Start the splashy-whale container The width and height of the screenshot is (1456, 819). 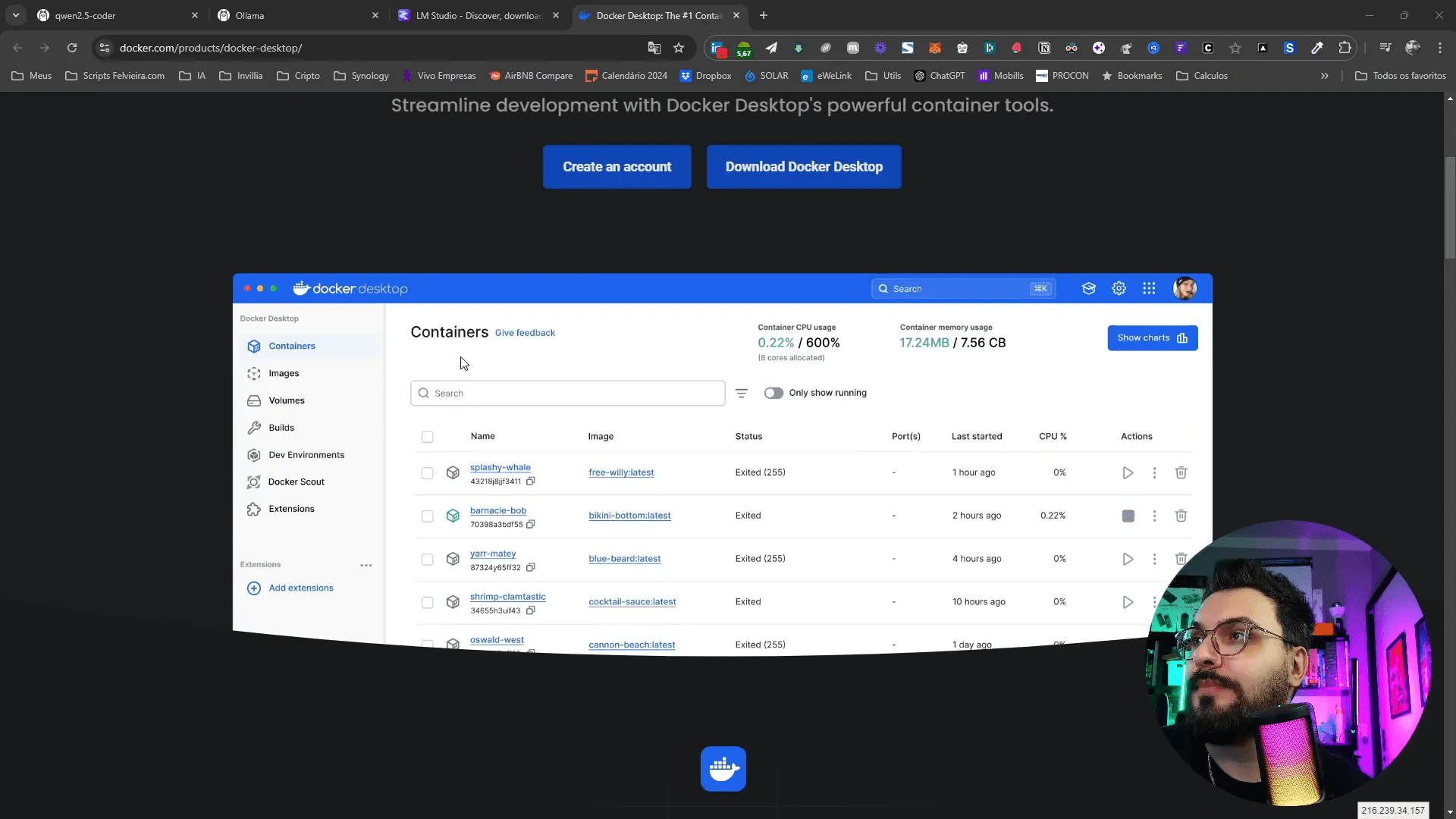pos(1128,472)
